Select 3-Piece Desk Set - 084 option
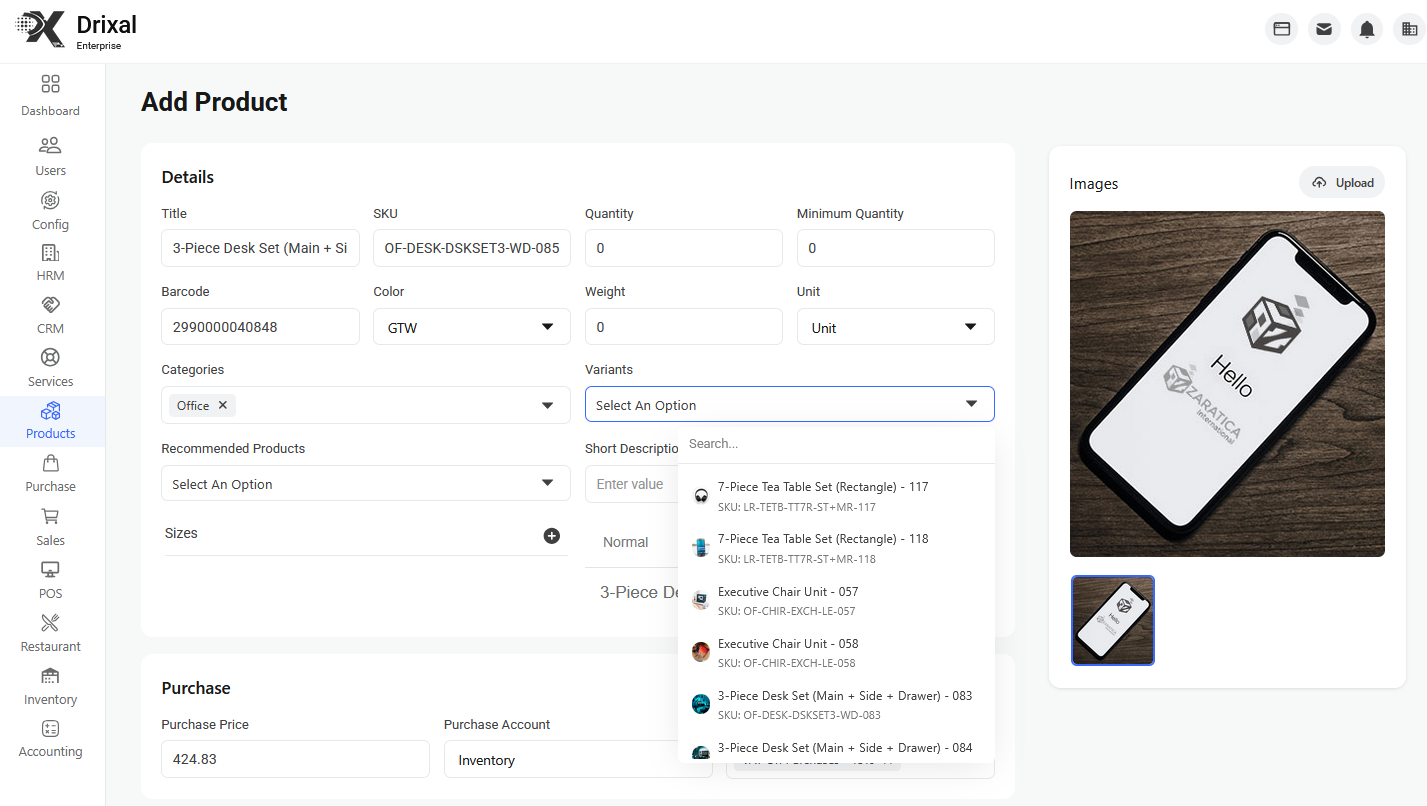Image resolution: width=1427 pixels, height=806 pixels. point(836,749)
